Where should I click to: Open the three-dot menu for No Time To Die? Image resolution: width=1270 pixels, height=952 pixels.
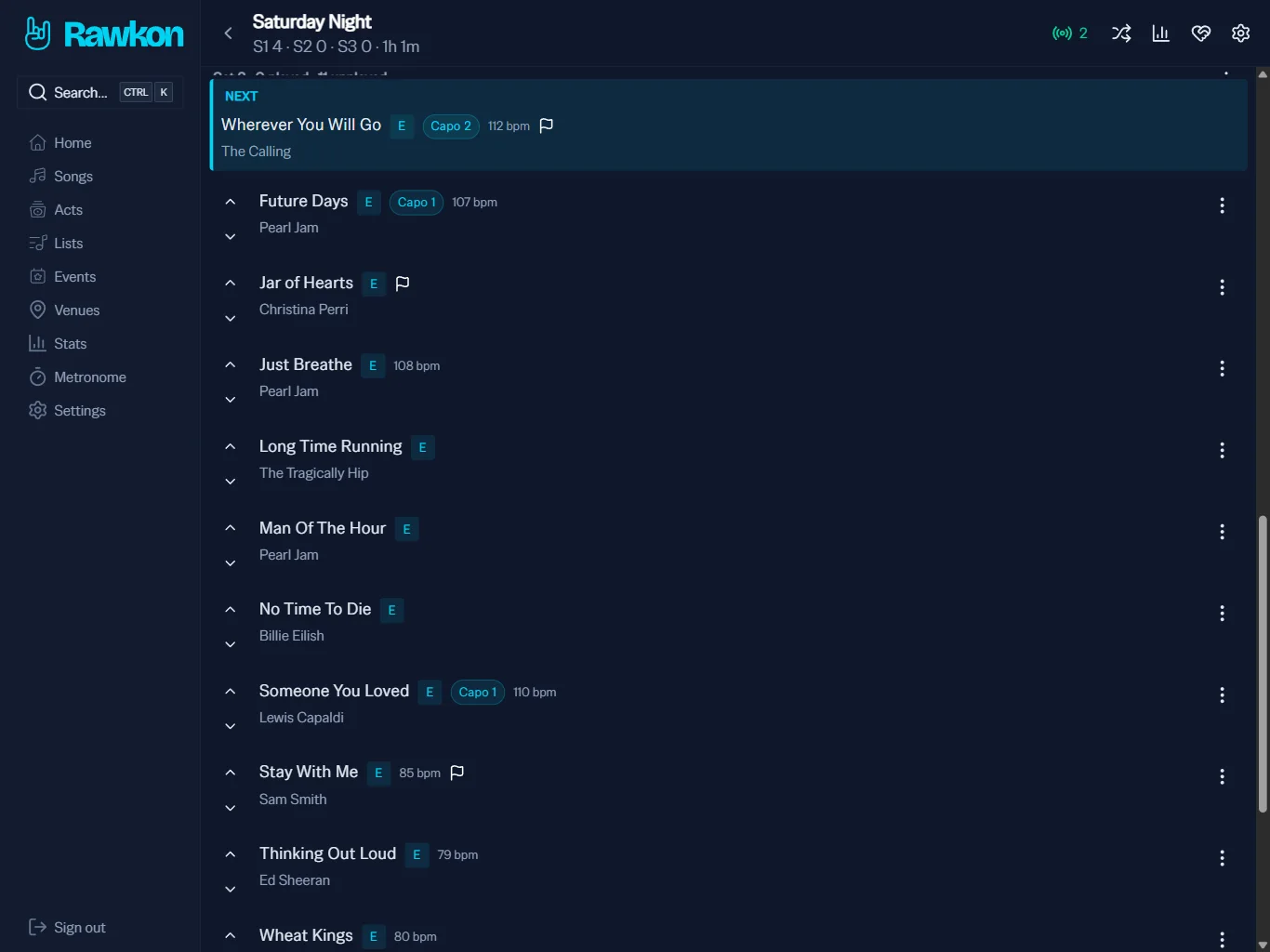(1222, 613)
